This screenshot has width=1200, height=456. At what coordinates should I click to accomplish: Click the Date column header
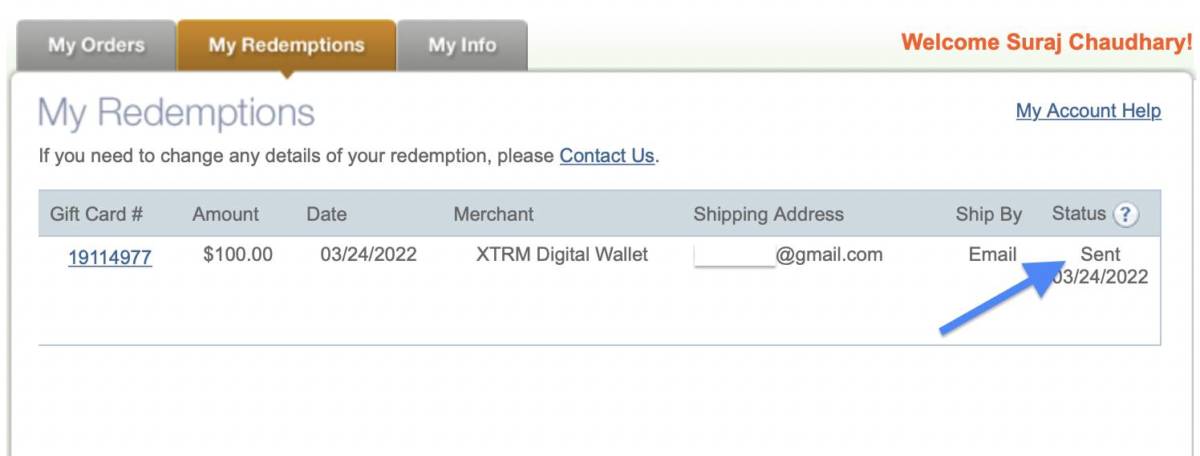pos(327,214)
